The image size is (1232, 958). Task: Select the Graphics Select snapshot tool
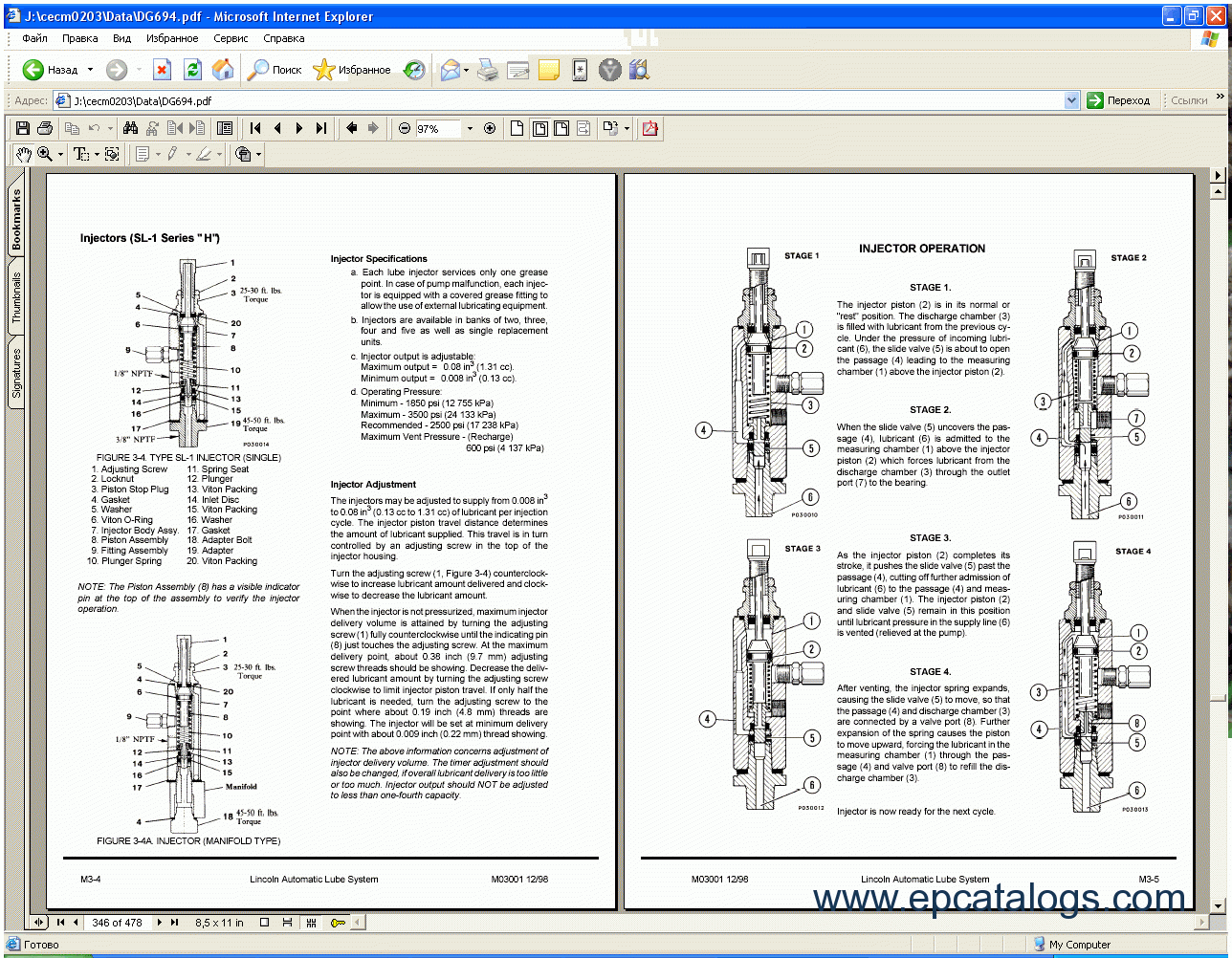point(112,154)
